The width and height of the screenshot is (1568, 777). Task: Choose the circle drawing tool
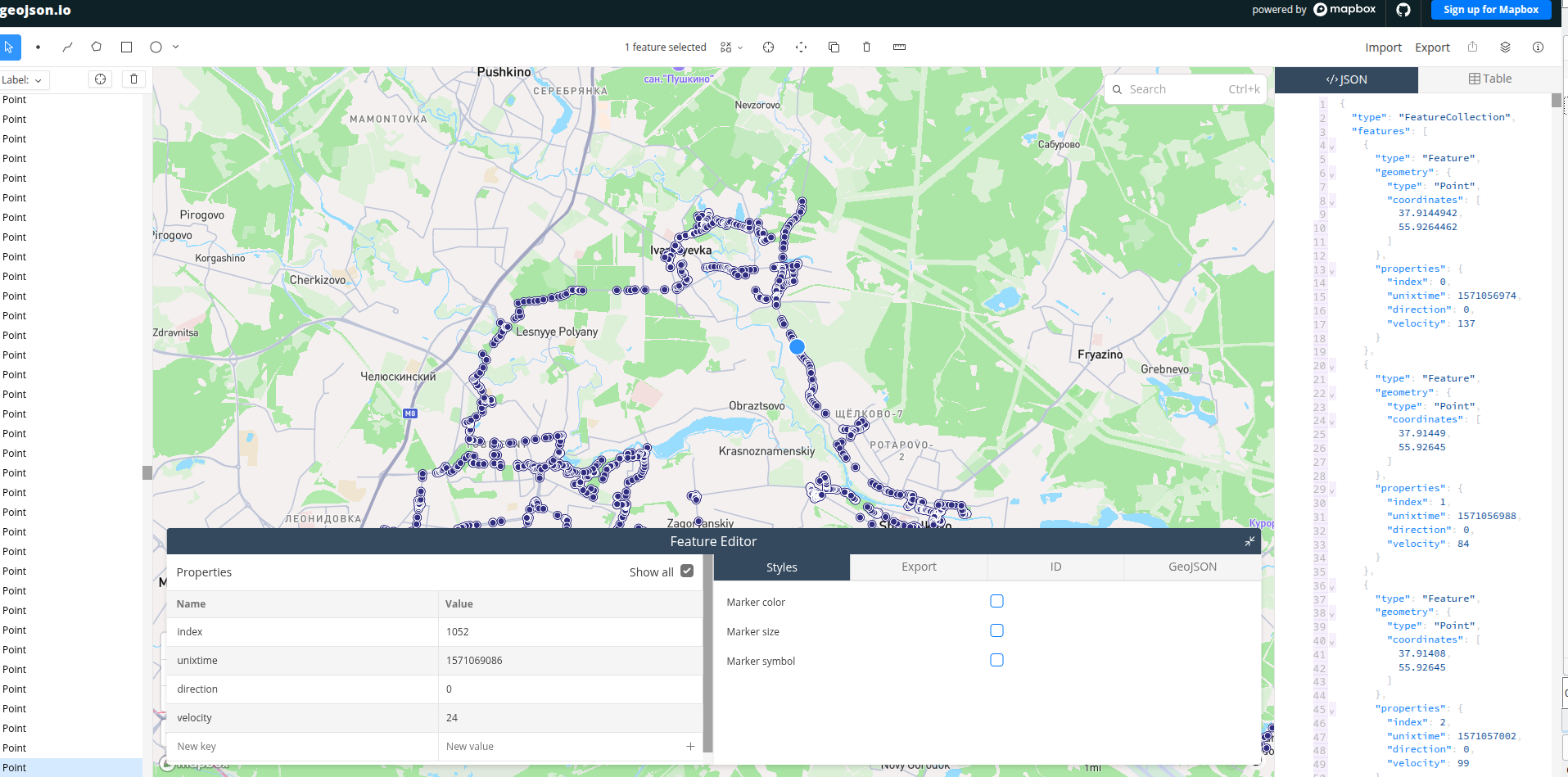click(x=156, y=47)
